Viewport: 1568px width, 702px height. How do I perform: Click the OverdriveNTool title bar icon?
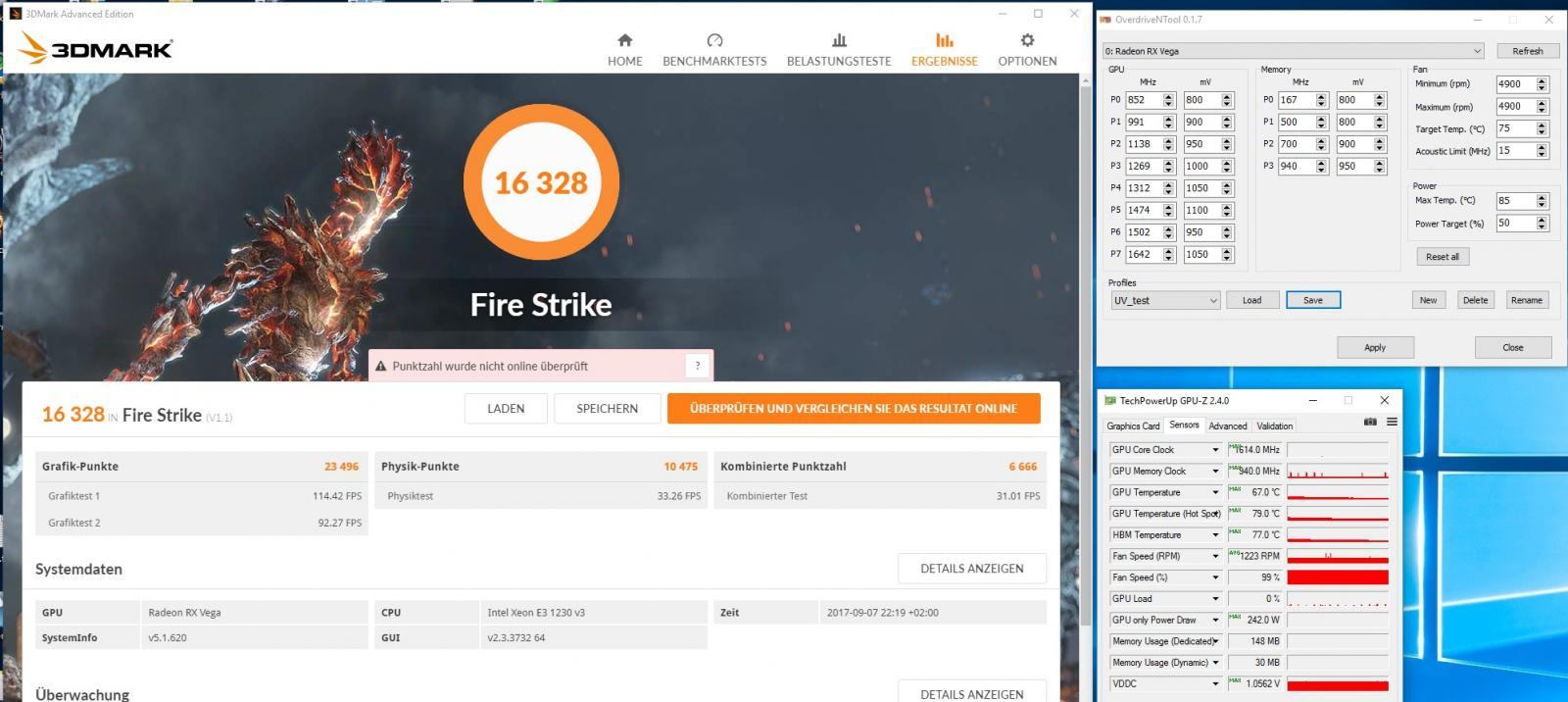tap(1105, 20)
